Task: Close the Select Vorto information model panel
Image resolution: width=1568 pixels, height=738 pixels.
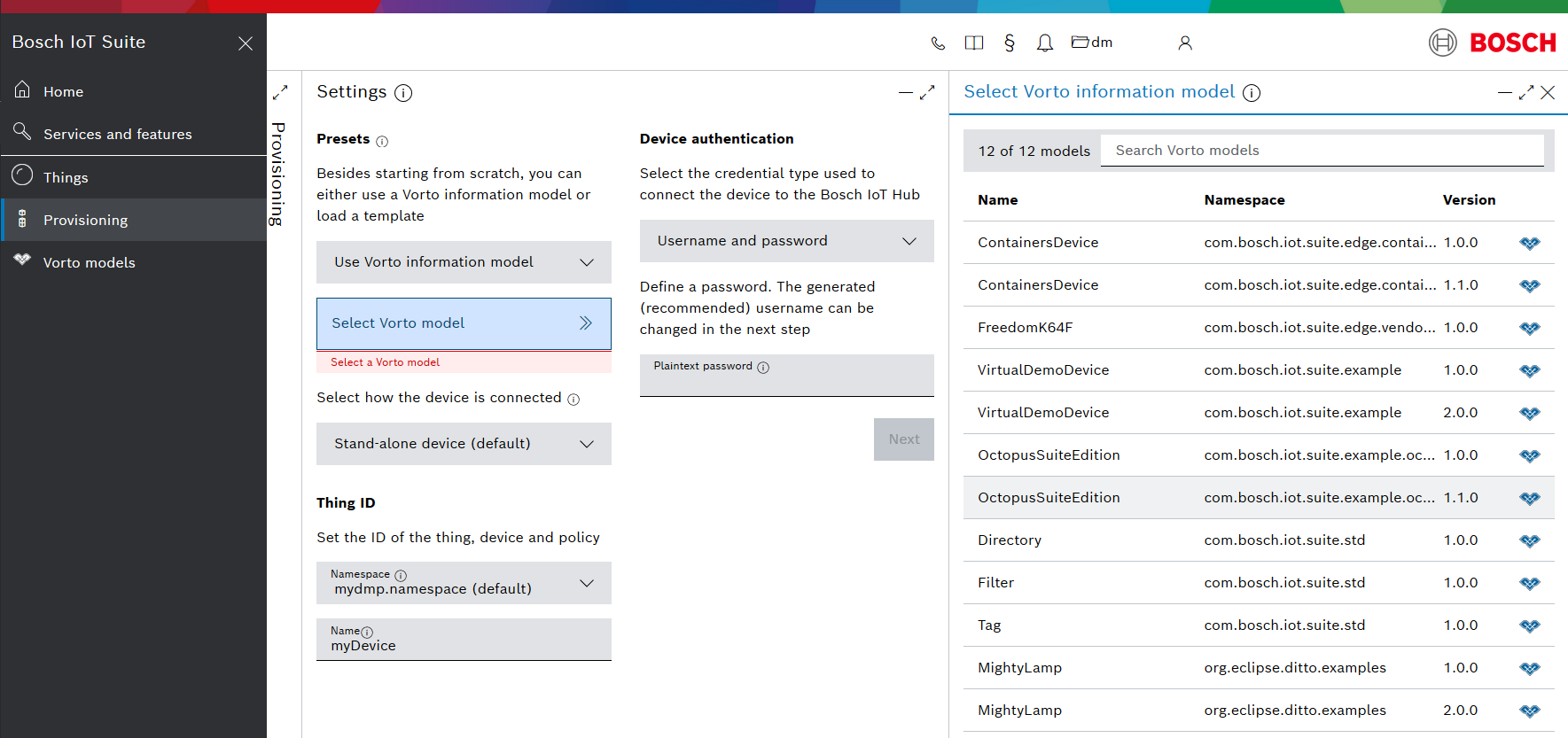Action: 1548,92
